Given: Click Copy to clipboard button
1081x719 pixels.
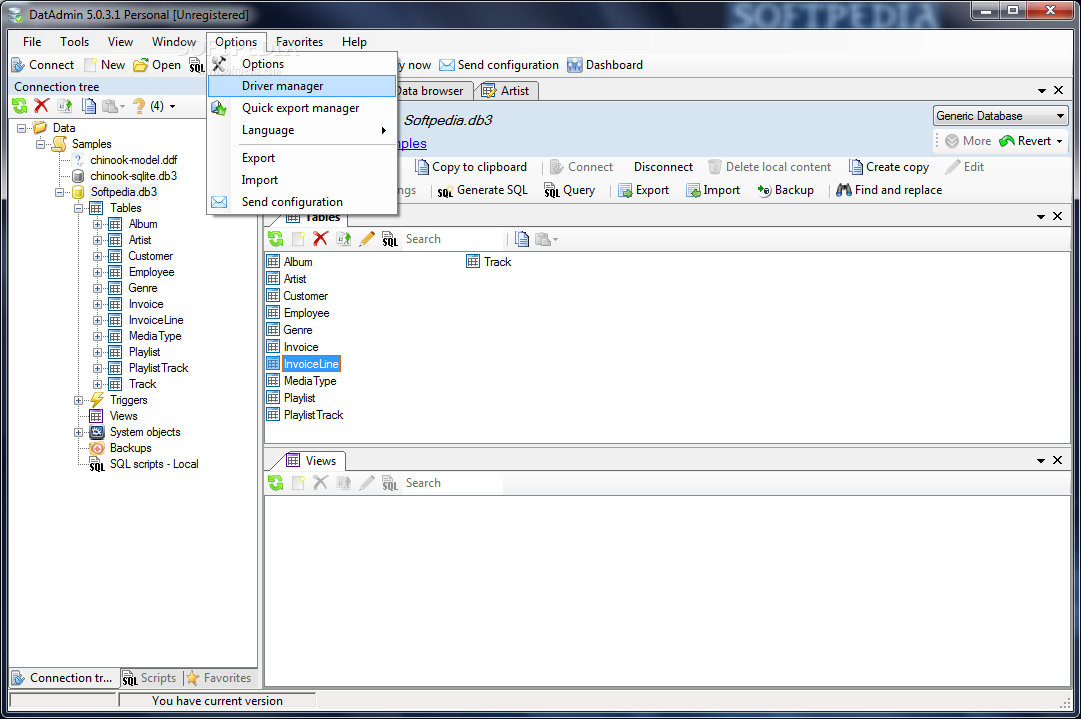Looking at the screenshot, I should (471, 167).
